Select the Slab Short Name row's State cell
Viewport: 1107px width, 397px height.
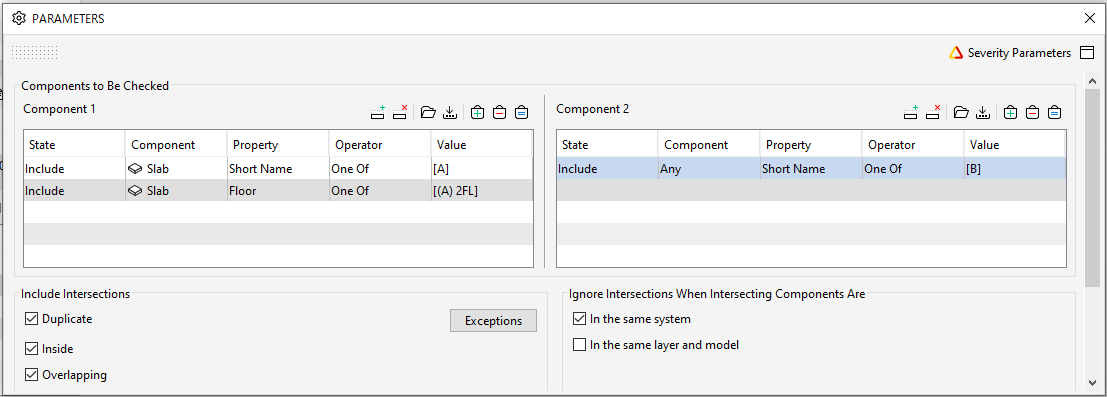(x=74, y=169)
